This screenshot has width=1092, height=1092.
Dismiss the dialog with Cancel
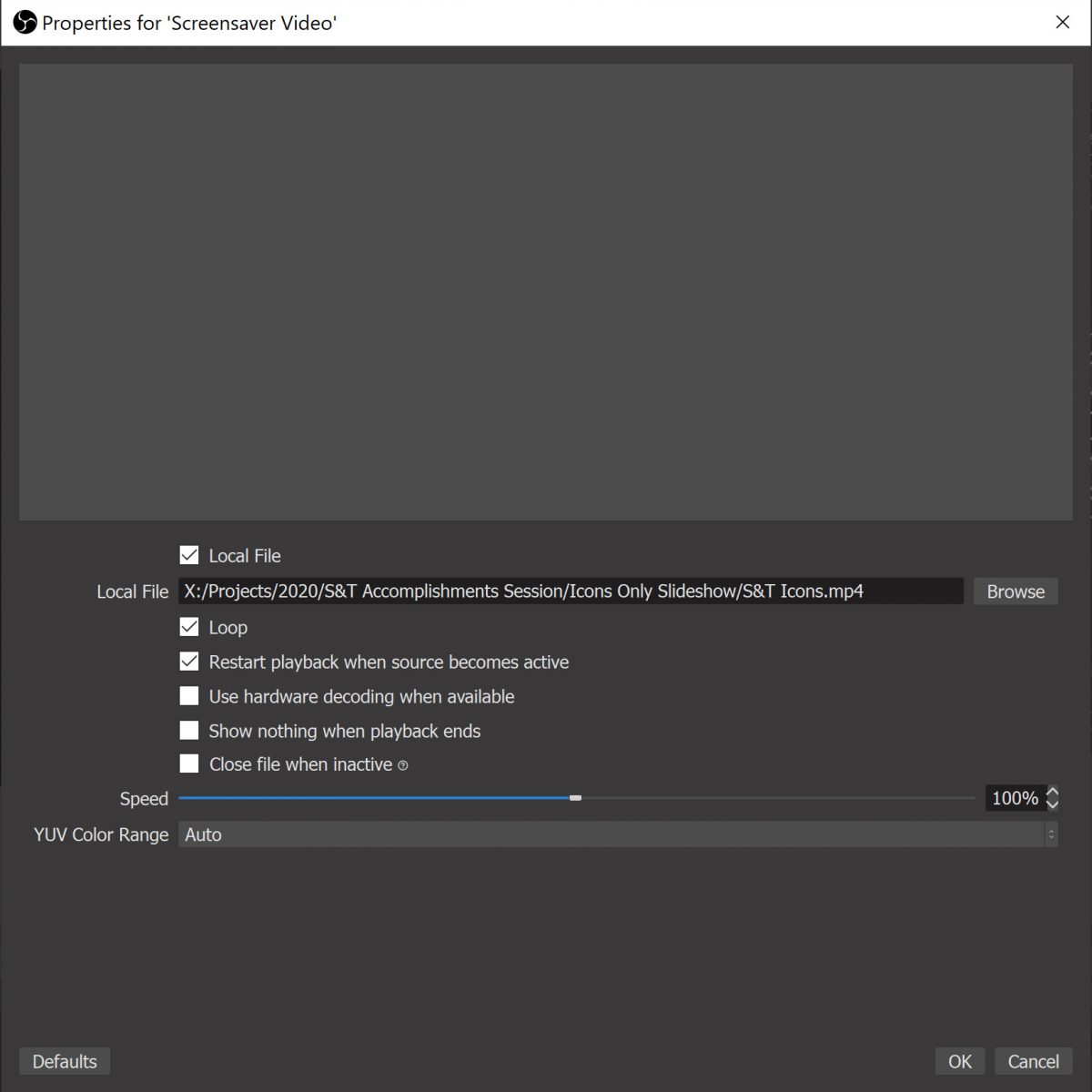click(x=1033, y=1061)
